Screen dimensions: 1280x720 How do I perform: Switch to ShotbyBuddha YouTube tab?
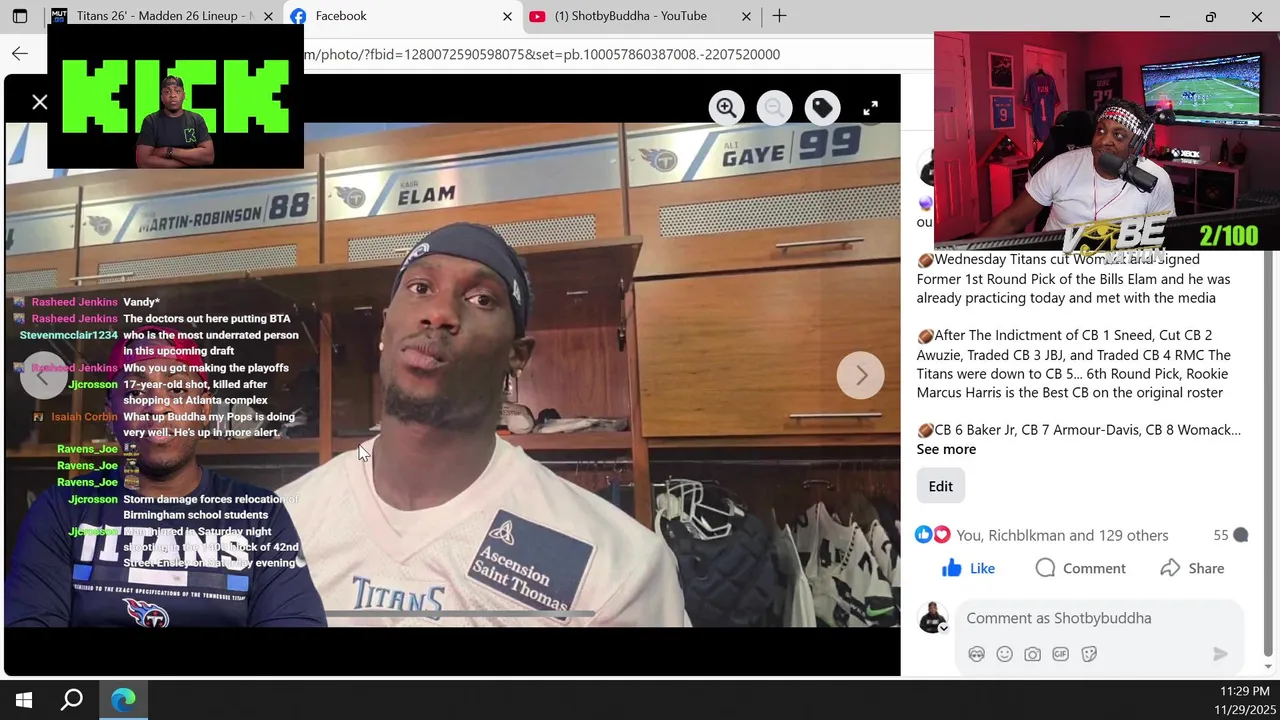pos(640,16)
